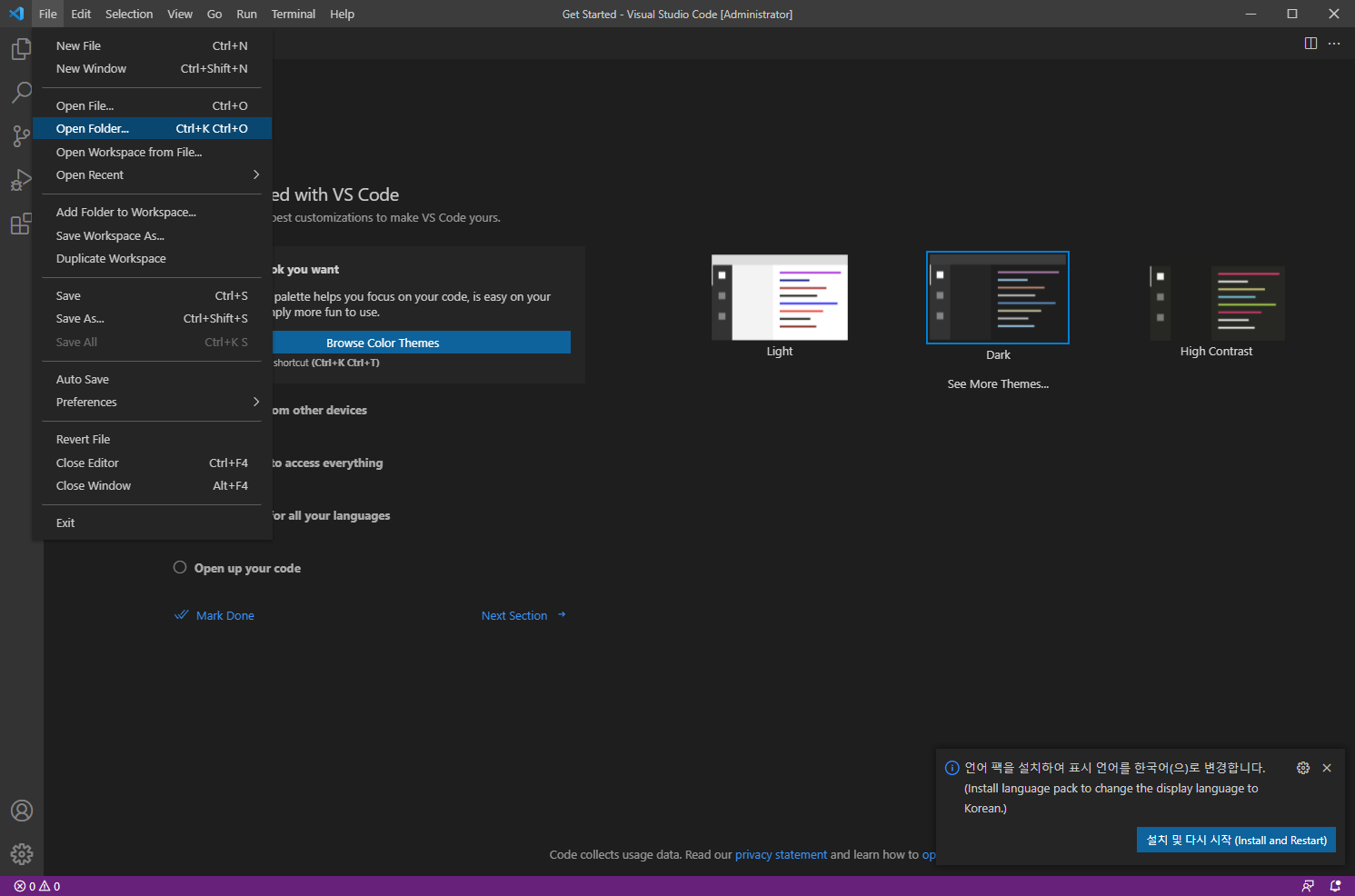
Task: Open notifications bell in status bar
Action: point(1336,886)
